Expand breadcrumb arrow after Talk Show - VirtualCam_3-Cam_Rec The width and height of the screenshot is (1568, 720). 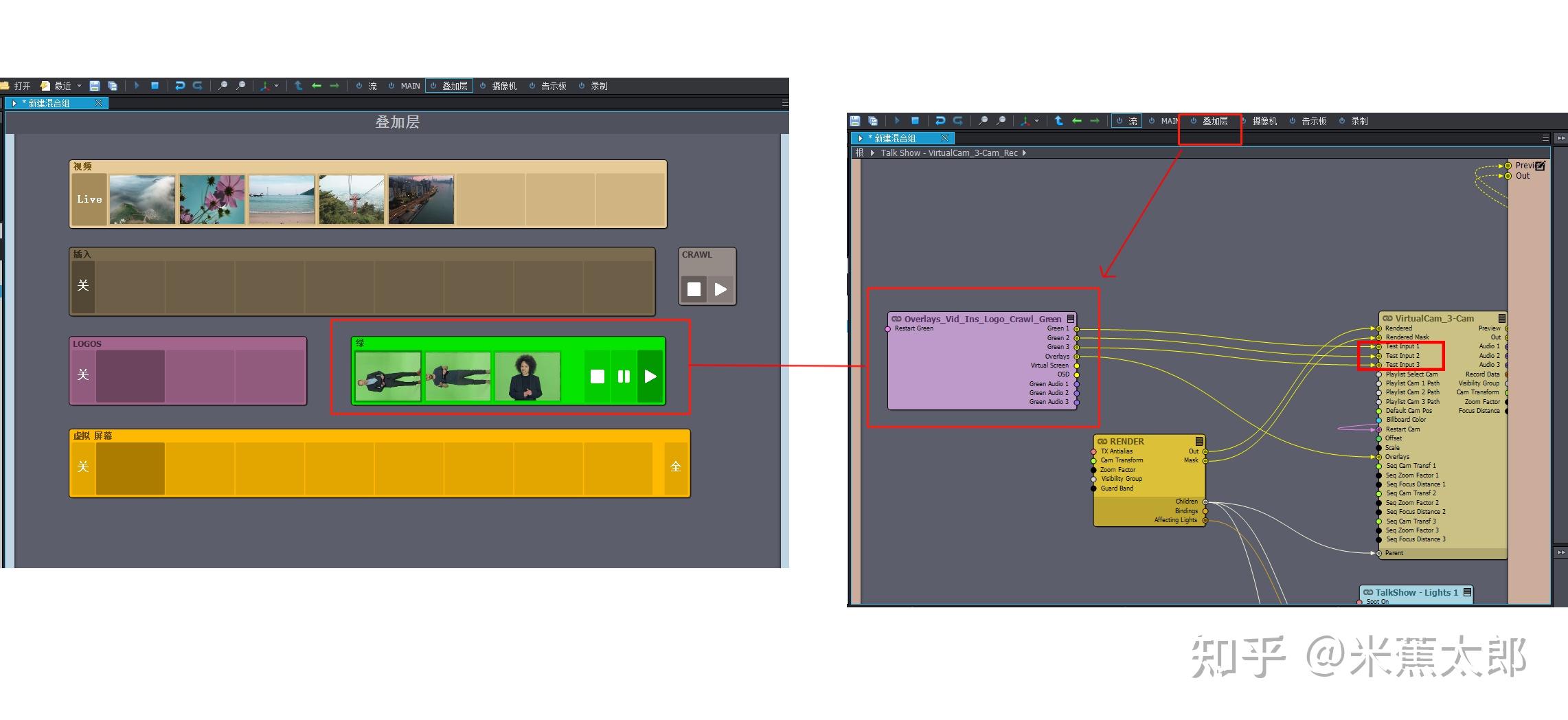1024,153
